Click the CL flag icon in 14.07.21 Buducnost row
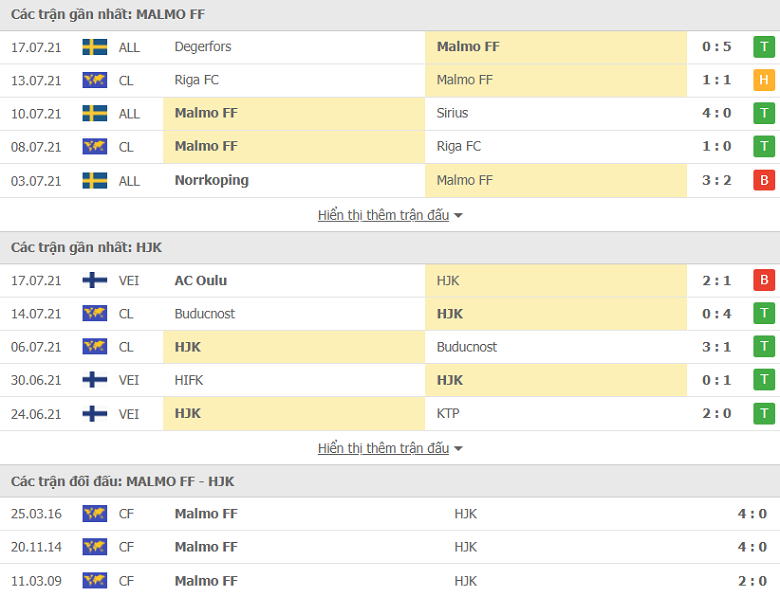 (x=95, y=314)
